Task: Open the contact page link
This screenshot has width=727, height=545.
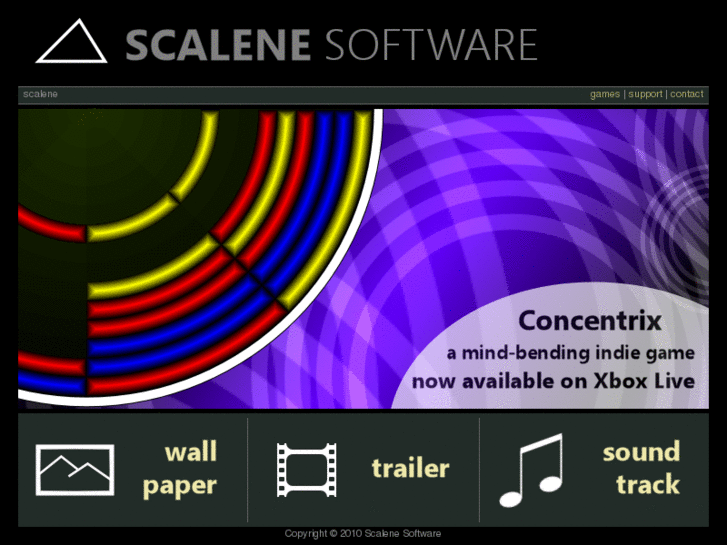Action: click(687, 94)
